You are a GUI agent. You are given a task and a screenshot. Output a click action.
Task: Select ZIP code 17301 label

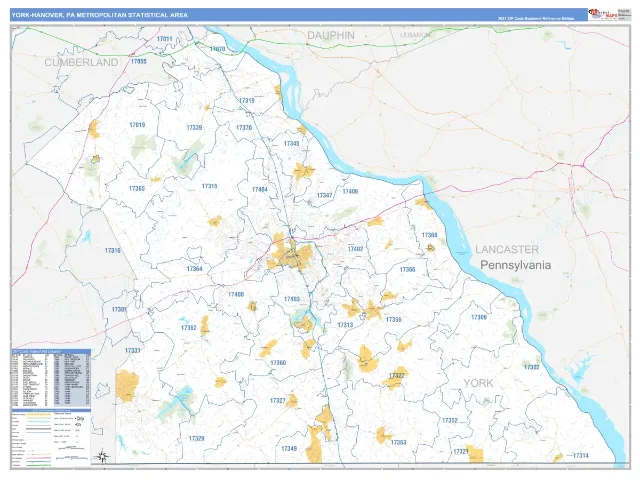tap(119, 310)
